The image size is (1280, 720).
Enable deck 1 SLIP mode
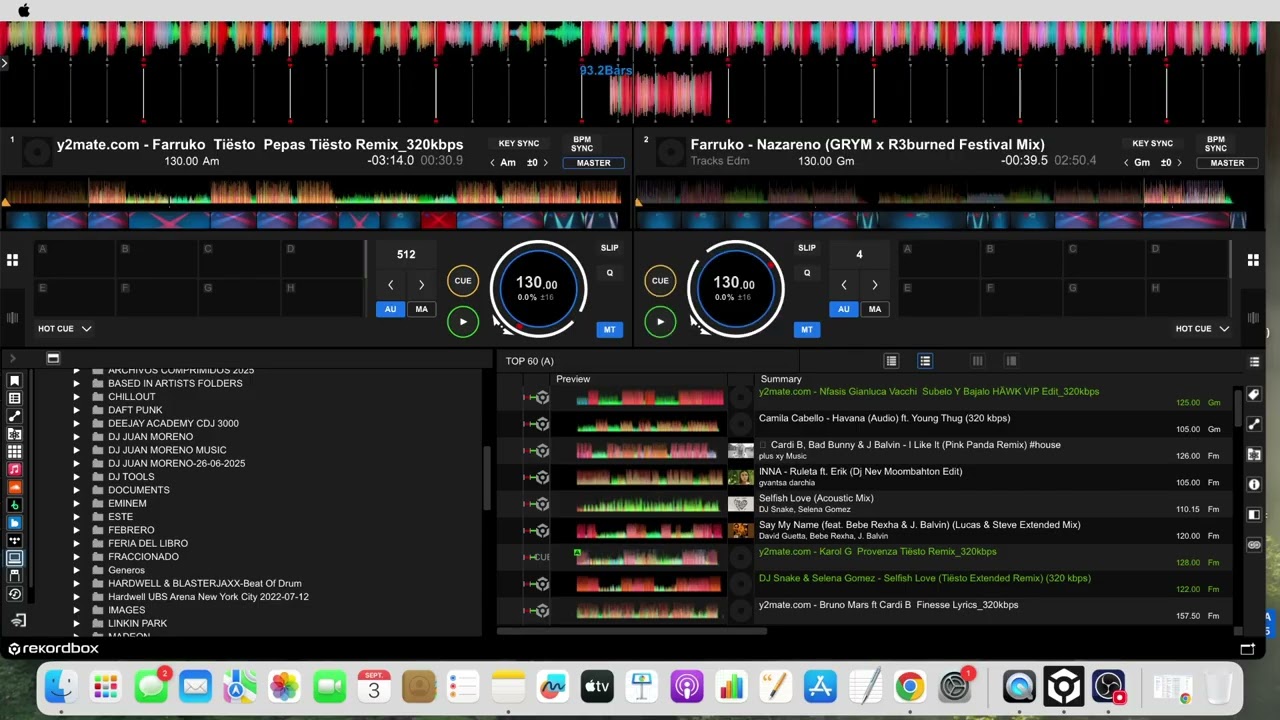click(609, 248)
